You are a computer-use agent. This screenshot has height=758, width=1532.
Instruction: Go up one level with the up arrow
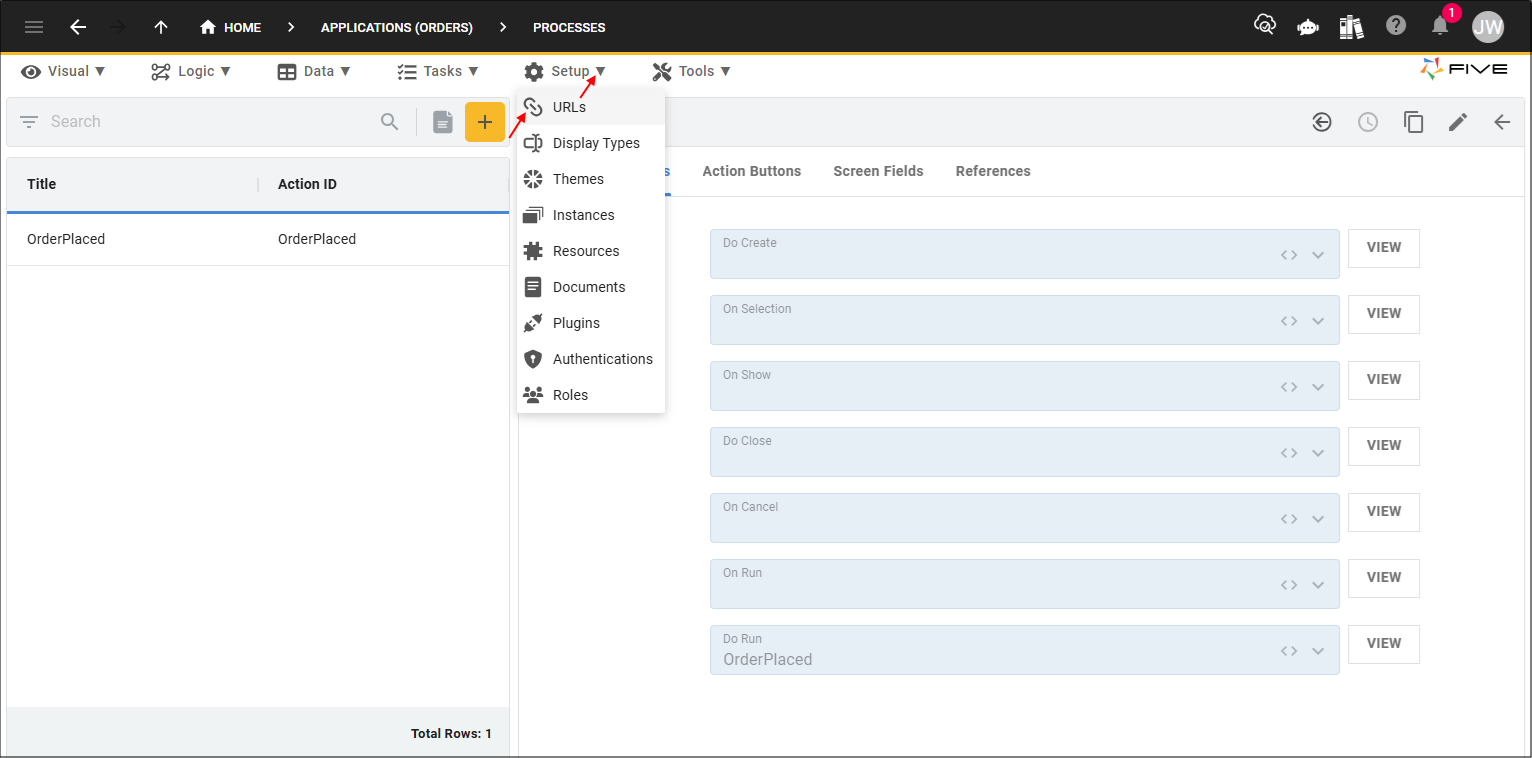[161, 27]
